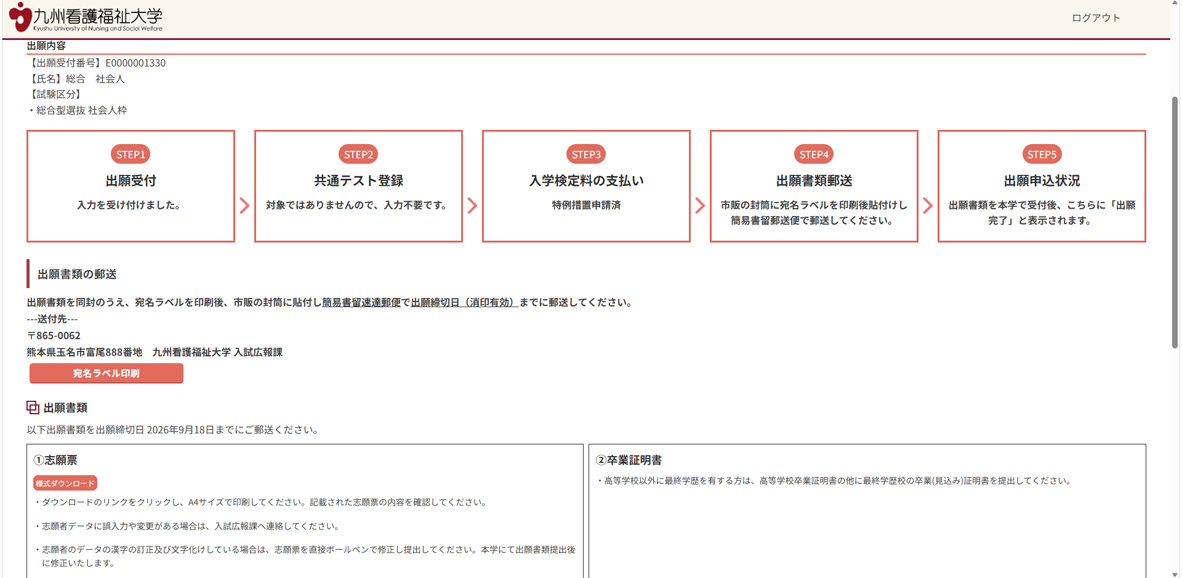
Task: Click the STEP5 badge
Action: [1042, 154]
